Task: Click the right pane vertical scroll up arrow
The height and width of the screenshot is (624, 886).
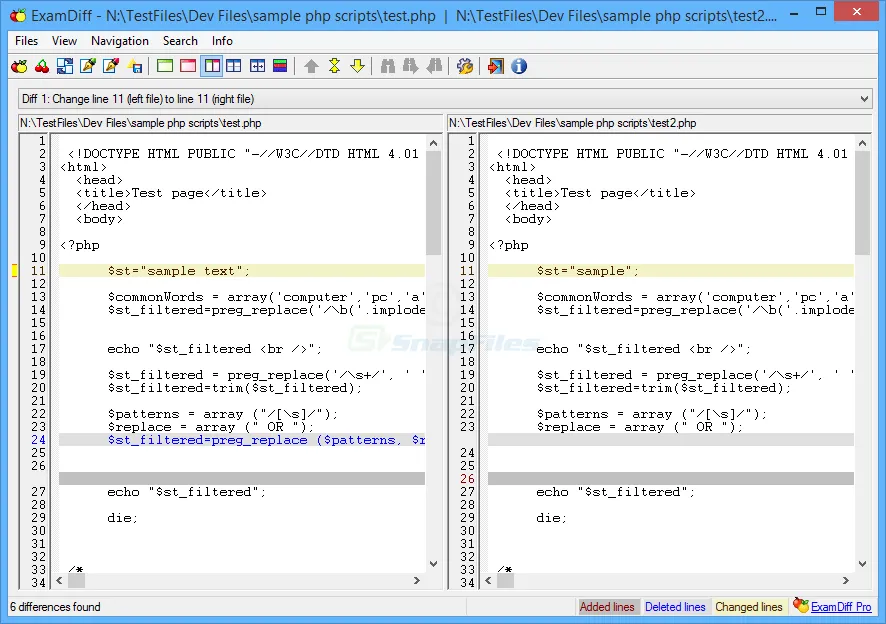Action: pyautogui.click(x=862, y=143)
